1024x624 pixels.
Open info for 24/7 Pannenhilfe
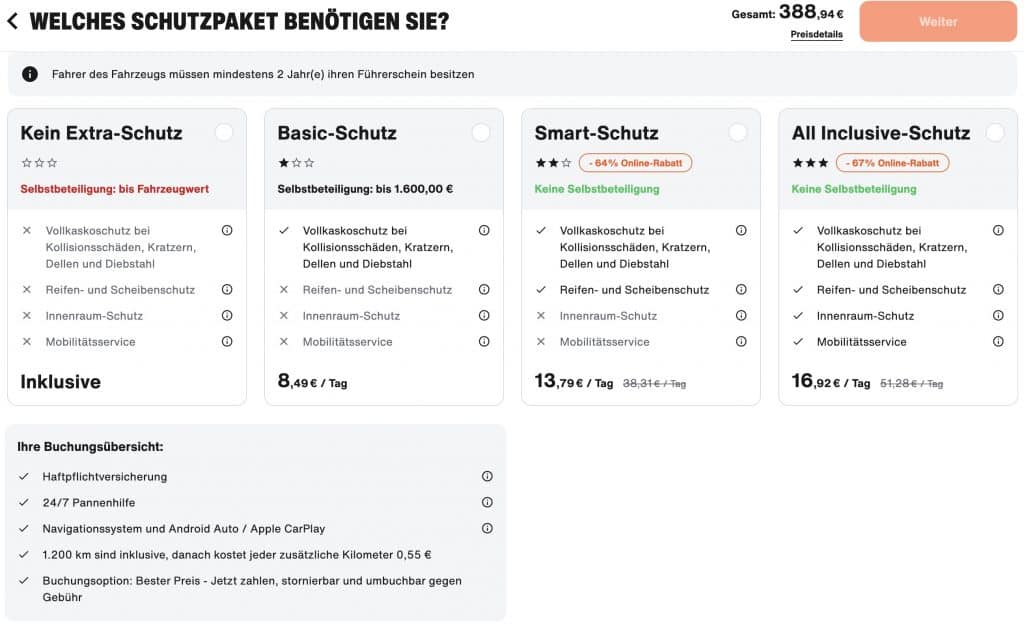(487, 502)
